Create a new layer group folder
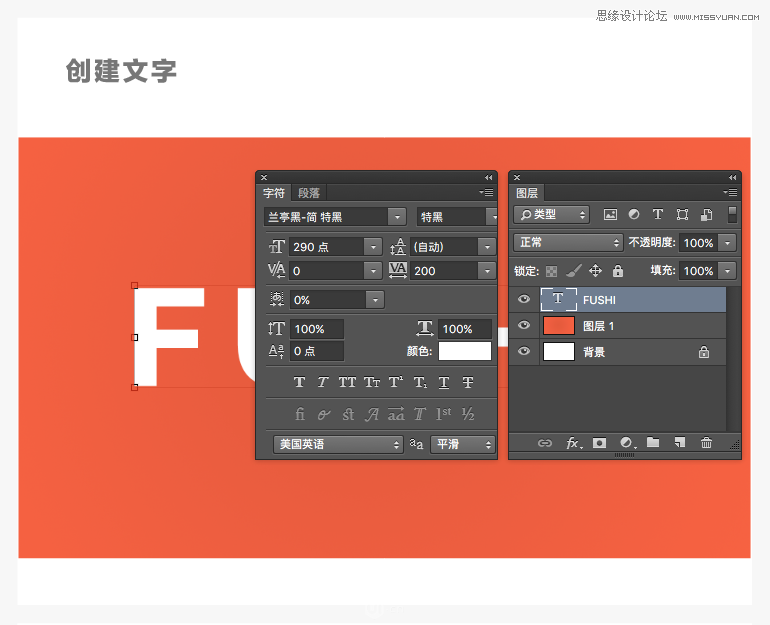 click(653, 442)
